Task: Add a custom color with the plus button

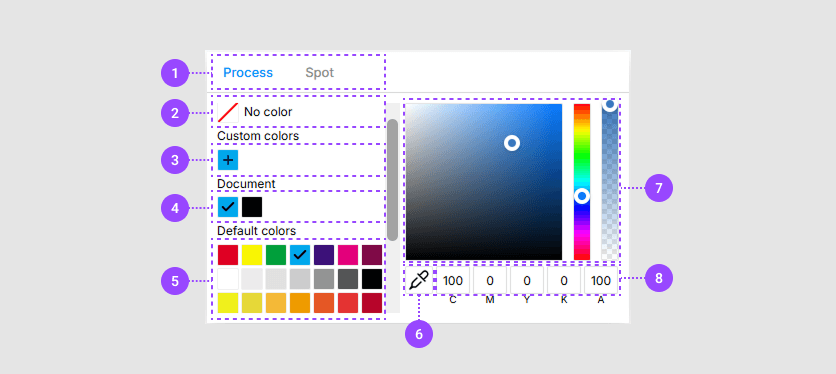Action: (x=228, y=160)
